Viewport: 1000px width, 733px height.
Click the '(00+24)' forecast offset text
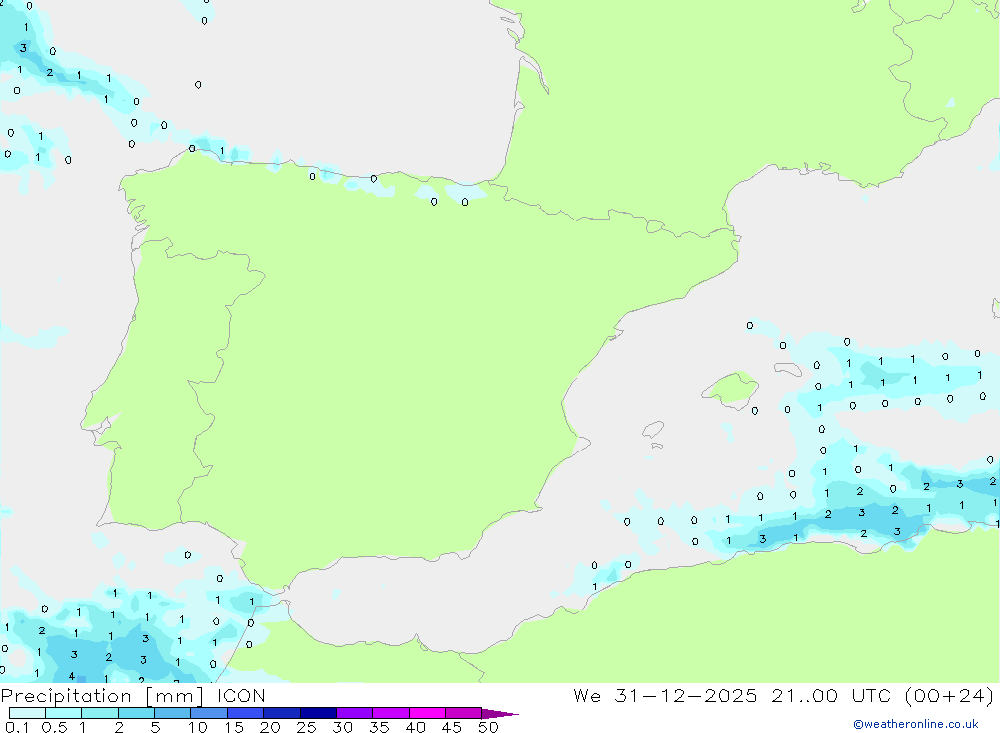[x=949, y=696]
